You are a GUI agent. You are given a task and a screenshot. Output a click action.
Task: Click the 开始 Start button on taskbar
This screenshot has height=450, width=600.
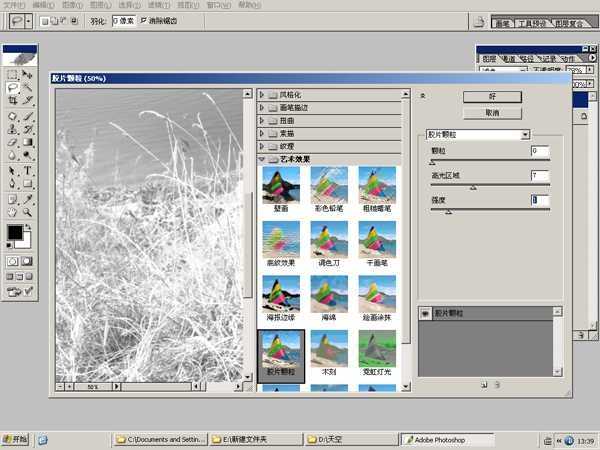tap(15, 439)
